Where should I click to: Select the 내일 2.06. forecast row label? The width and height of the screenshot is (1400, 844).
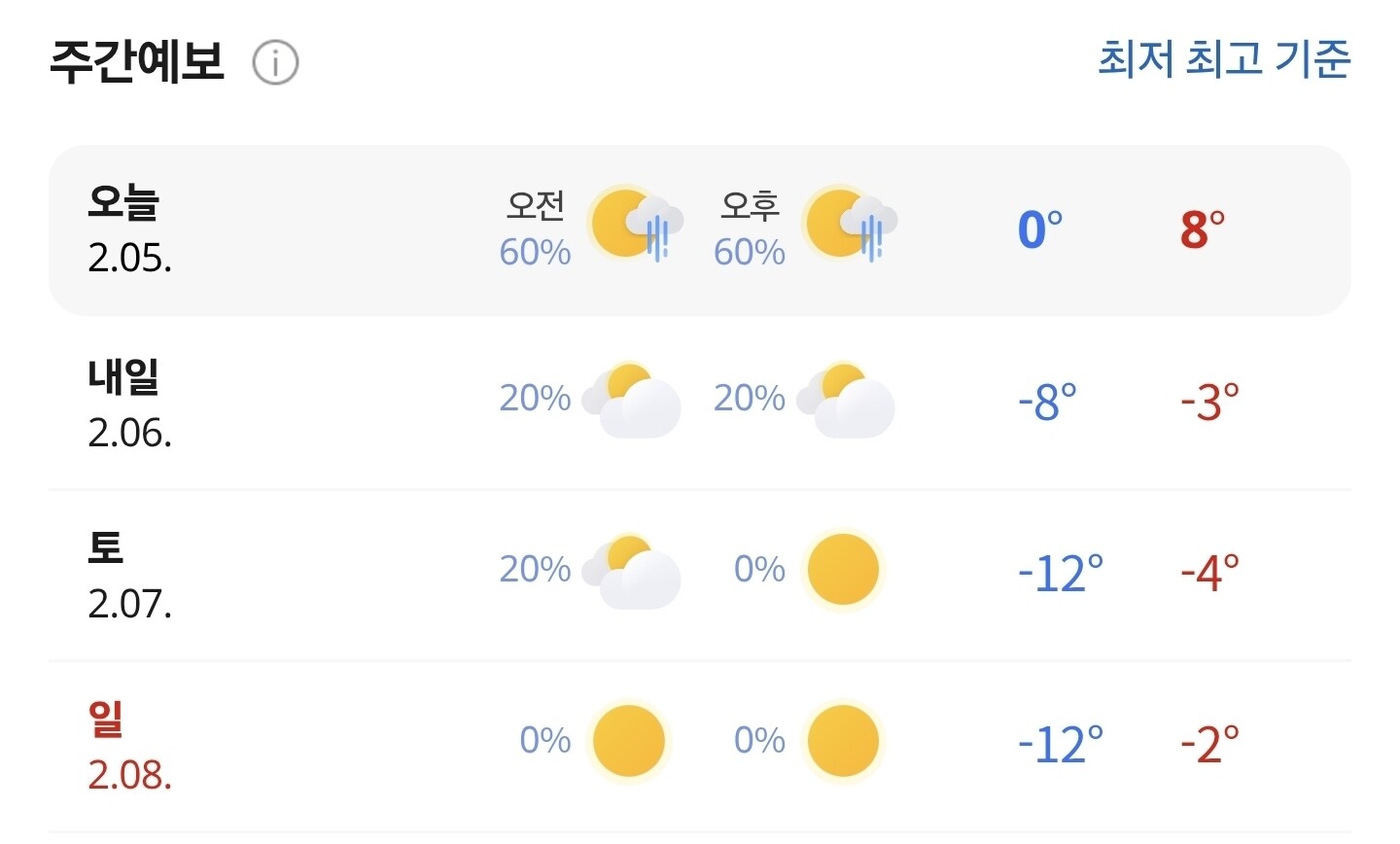click(129, 404)
